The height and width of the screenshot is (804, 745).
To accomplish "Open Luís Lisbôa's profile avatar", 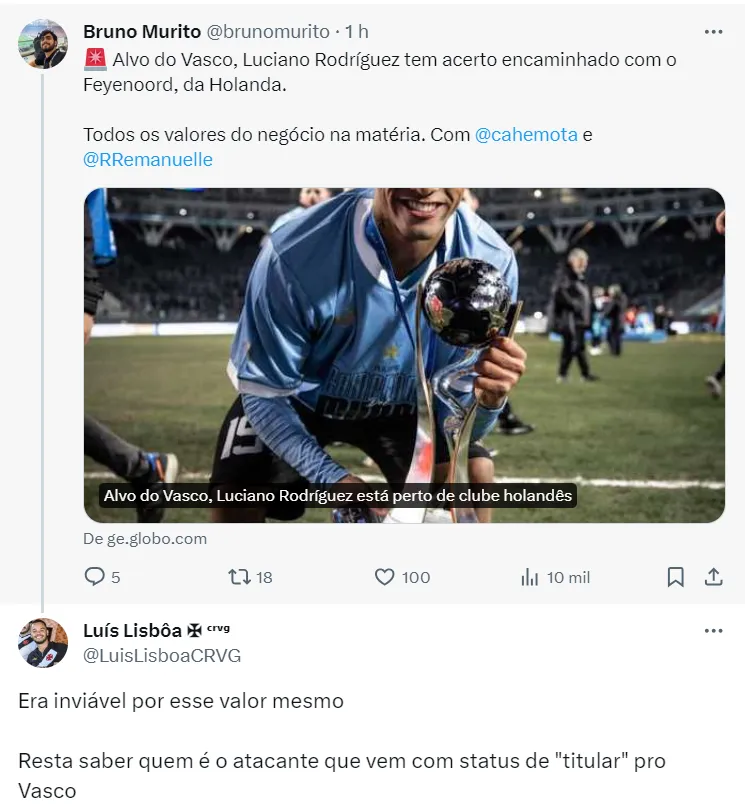I will 43,643.
